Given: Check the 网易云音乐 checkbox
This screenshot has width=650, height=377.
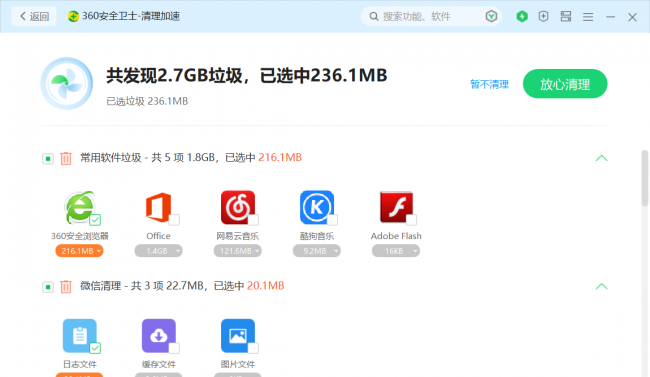Looking at the screenshot, I should pyautogui.click(x=253, y=219).
